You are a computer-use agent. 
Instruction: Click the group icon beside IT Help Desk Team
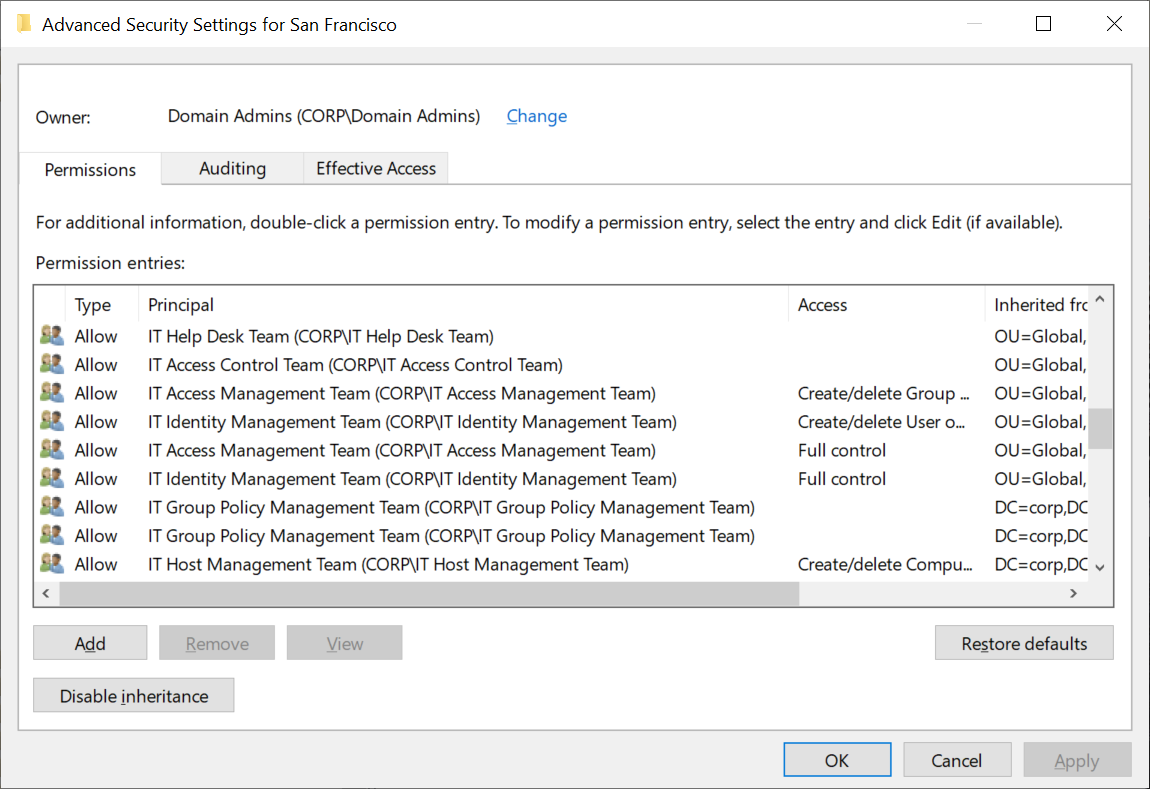[x=51, y=335]
